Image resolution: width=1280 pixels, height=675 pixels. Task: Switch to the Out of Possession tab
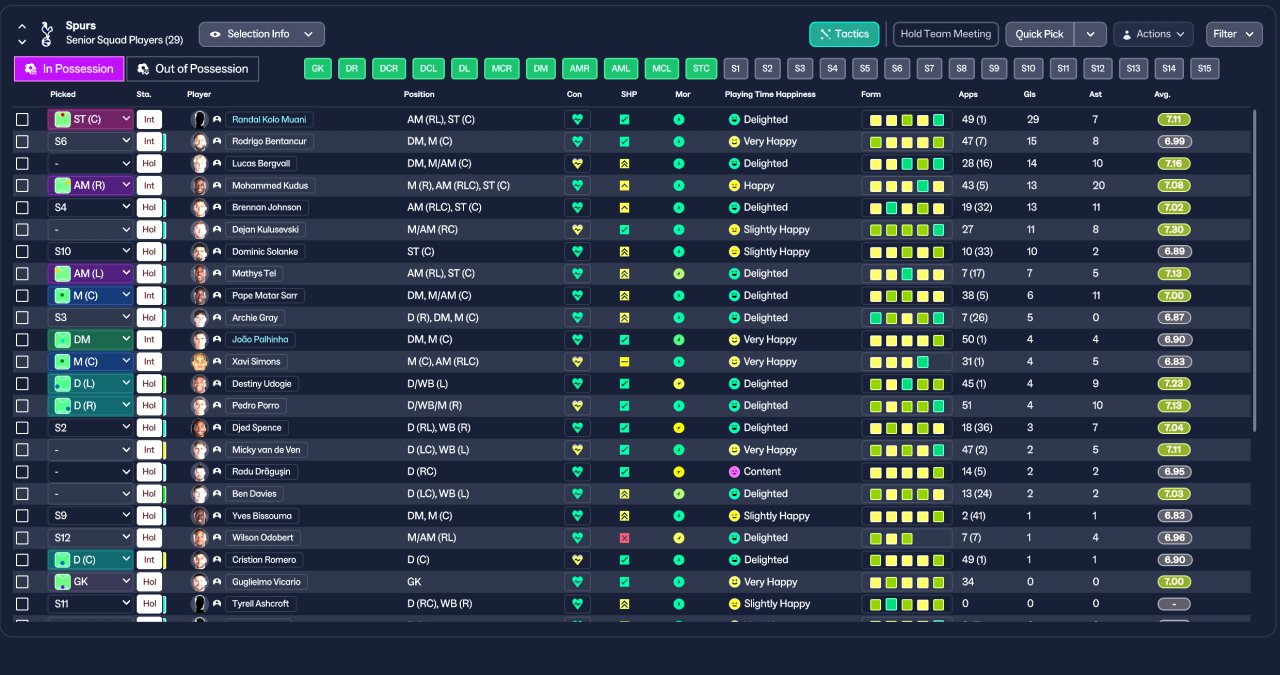point(193,69)
